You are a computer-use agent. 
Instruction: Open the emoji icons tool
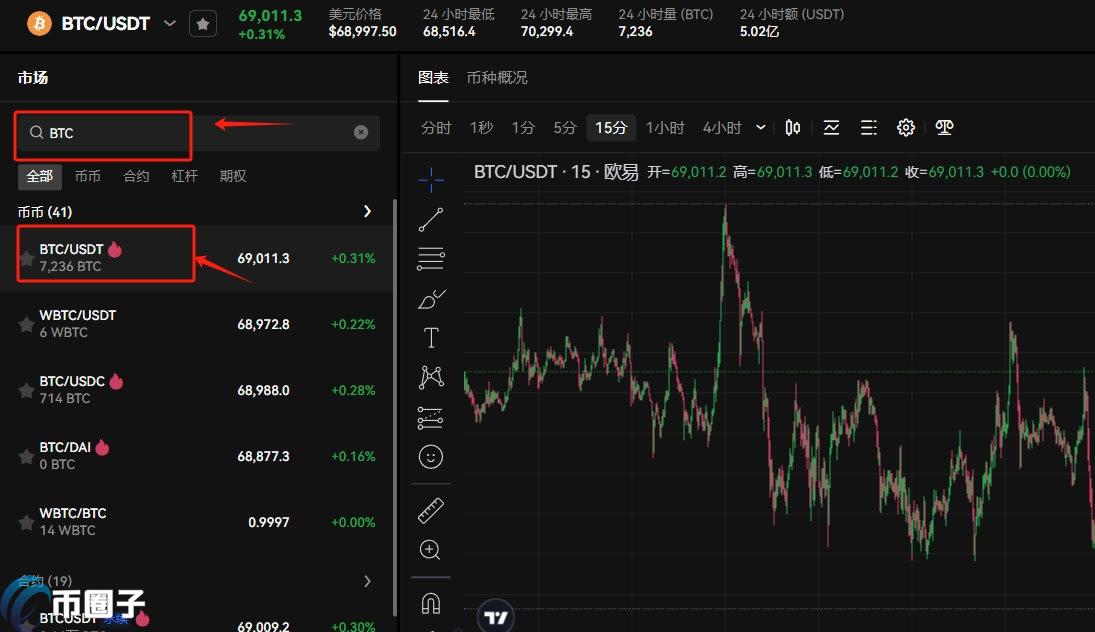(431, 457)
